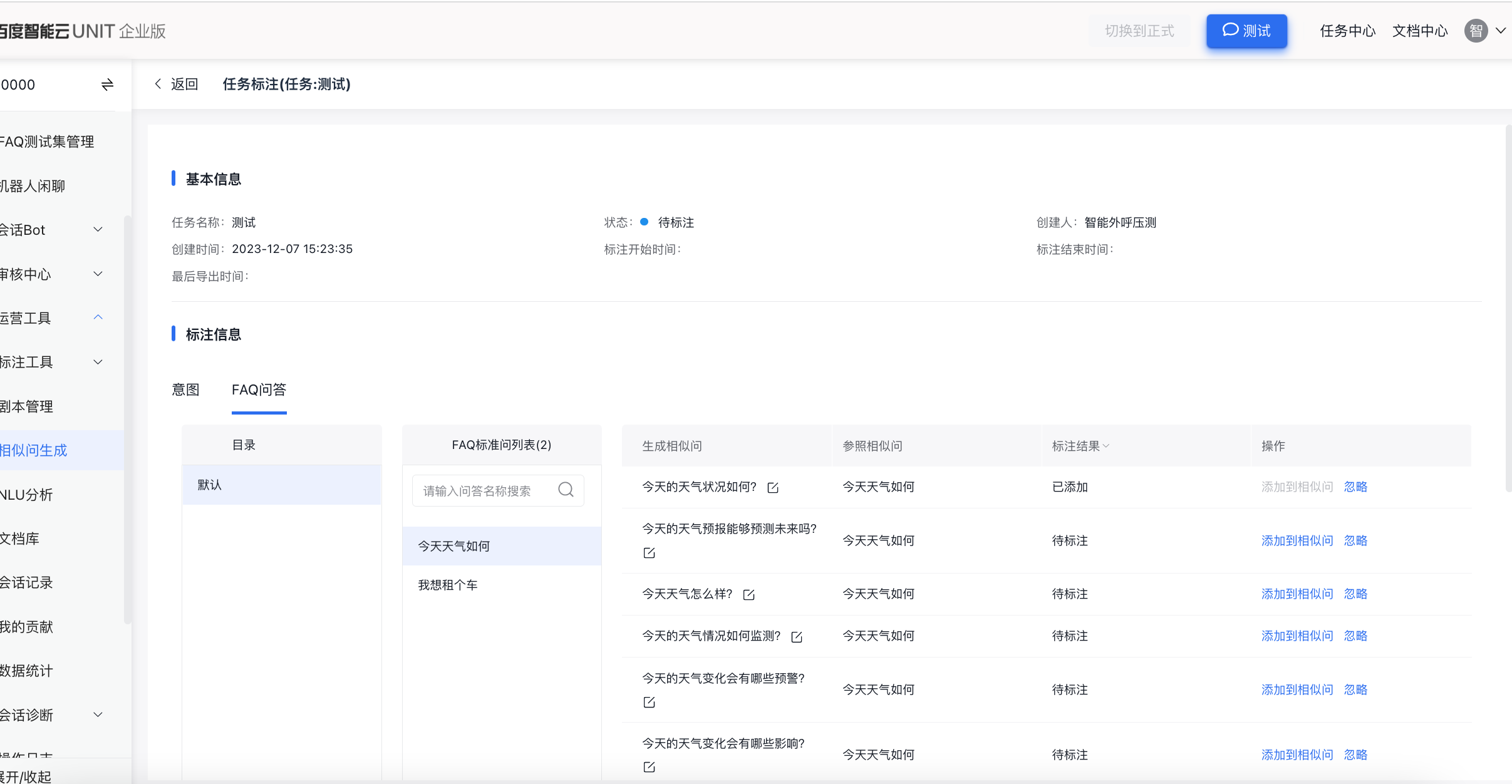Click the 生成相似问 column header
This screenshot has width=1512, height=784.
pyautogui.click(x=672, y=446)
